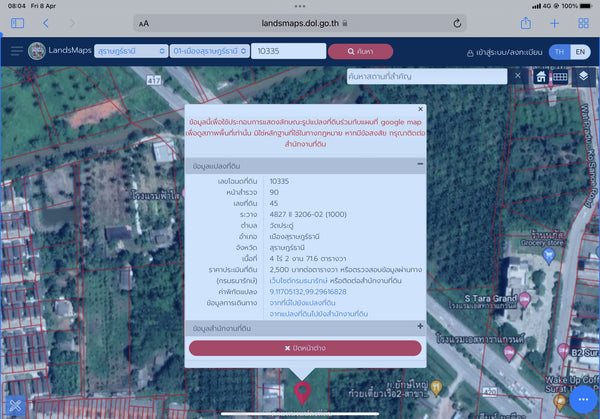Open the Treasury Department website link

298,281
